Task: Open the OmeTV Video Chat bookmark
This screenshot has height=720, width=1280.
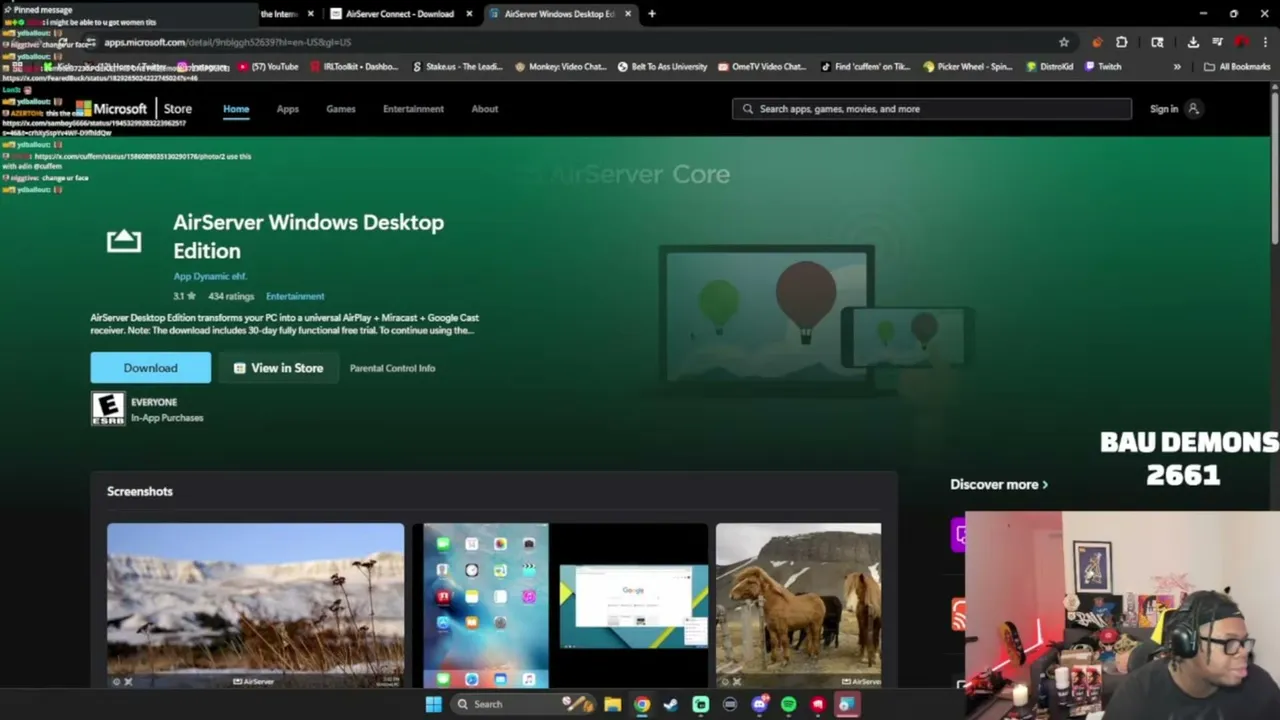Action: coord(761,67)
